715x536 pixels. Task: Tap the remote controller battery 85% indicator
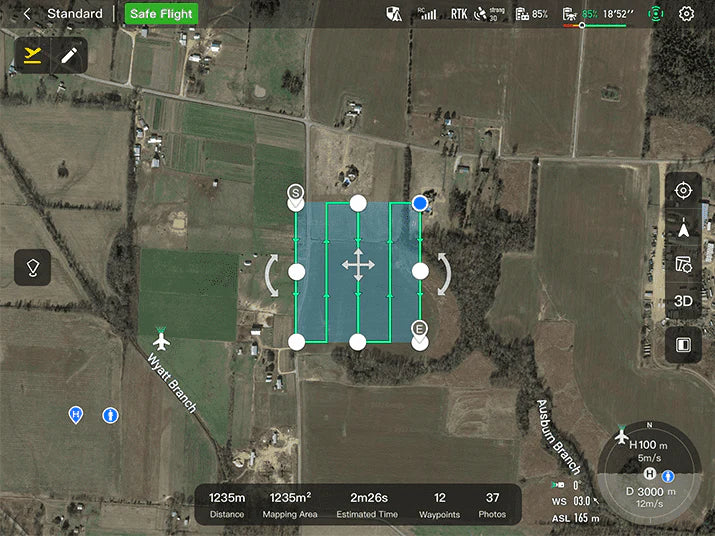[x=531, y=14]
